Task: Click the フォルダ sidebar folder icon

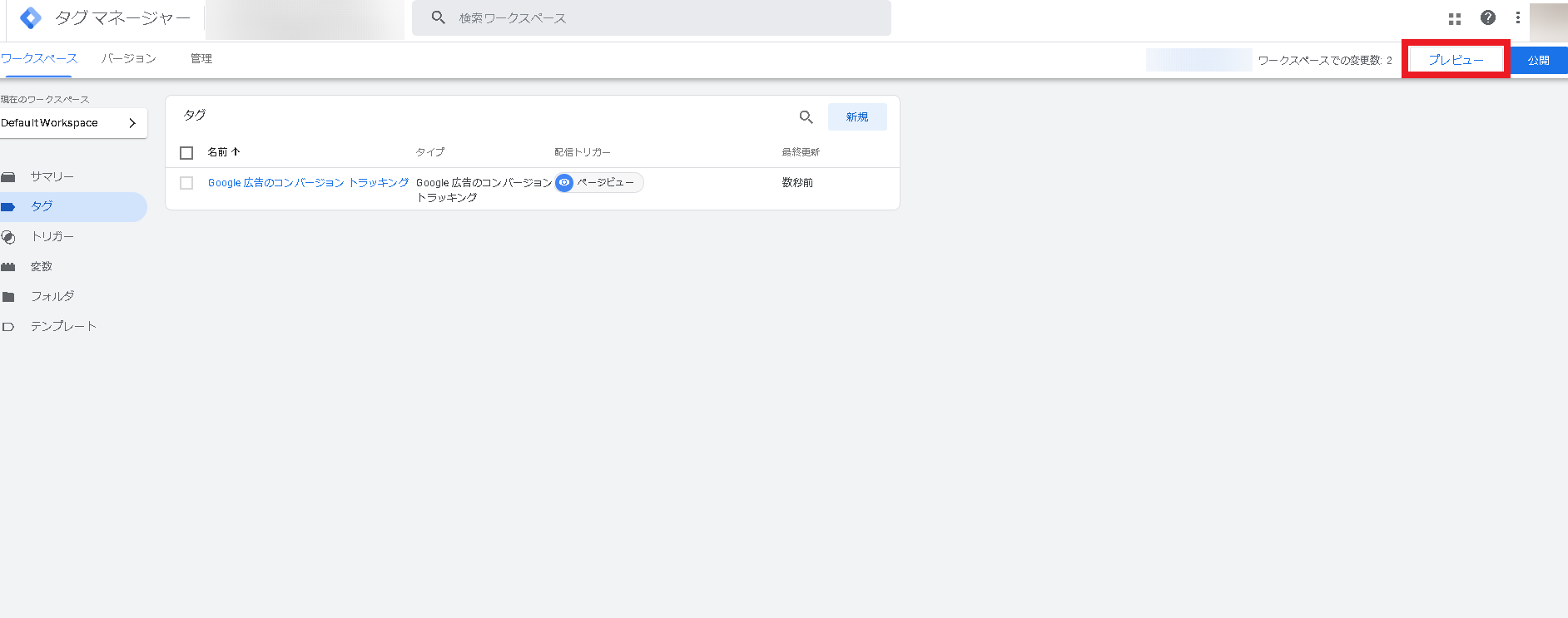Action: (x=8, y=297)
